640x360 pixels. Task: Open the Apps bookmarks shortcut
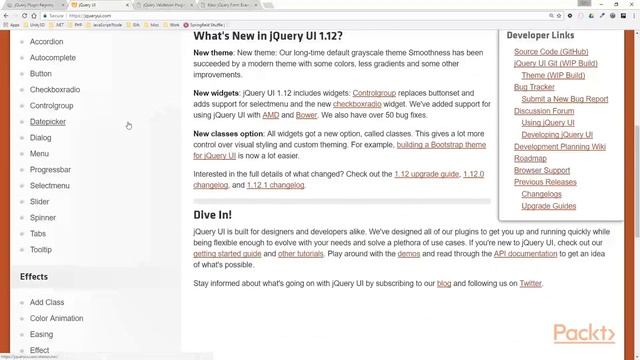11,25
